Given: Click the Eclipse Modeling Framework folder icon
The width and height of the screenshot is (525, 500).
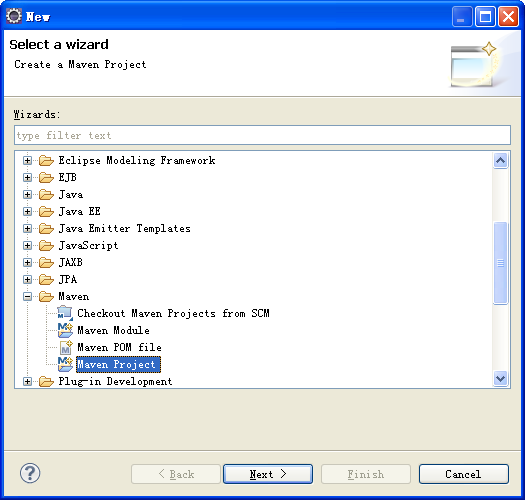Looking at the screenshot, I should (46, 161).
